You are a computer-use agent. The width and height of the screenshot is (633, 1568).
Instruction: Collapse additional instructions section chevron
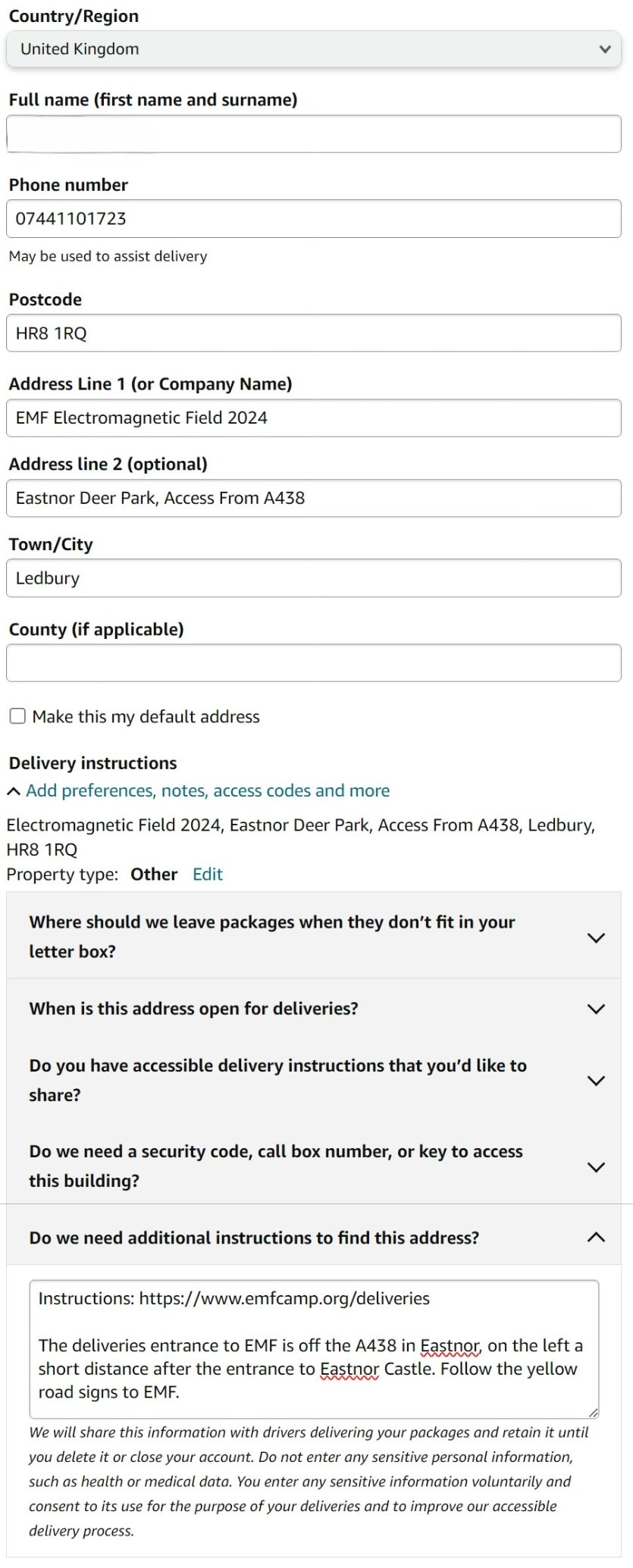pos(597,1238)
